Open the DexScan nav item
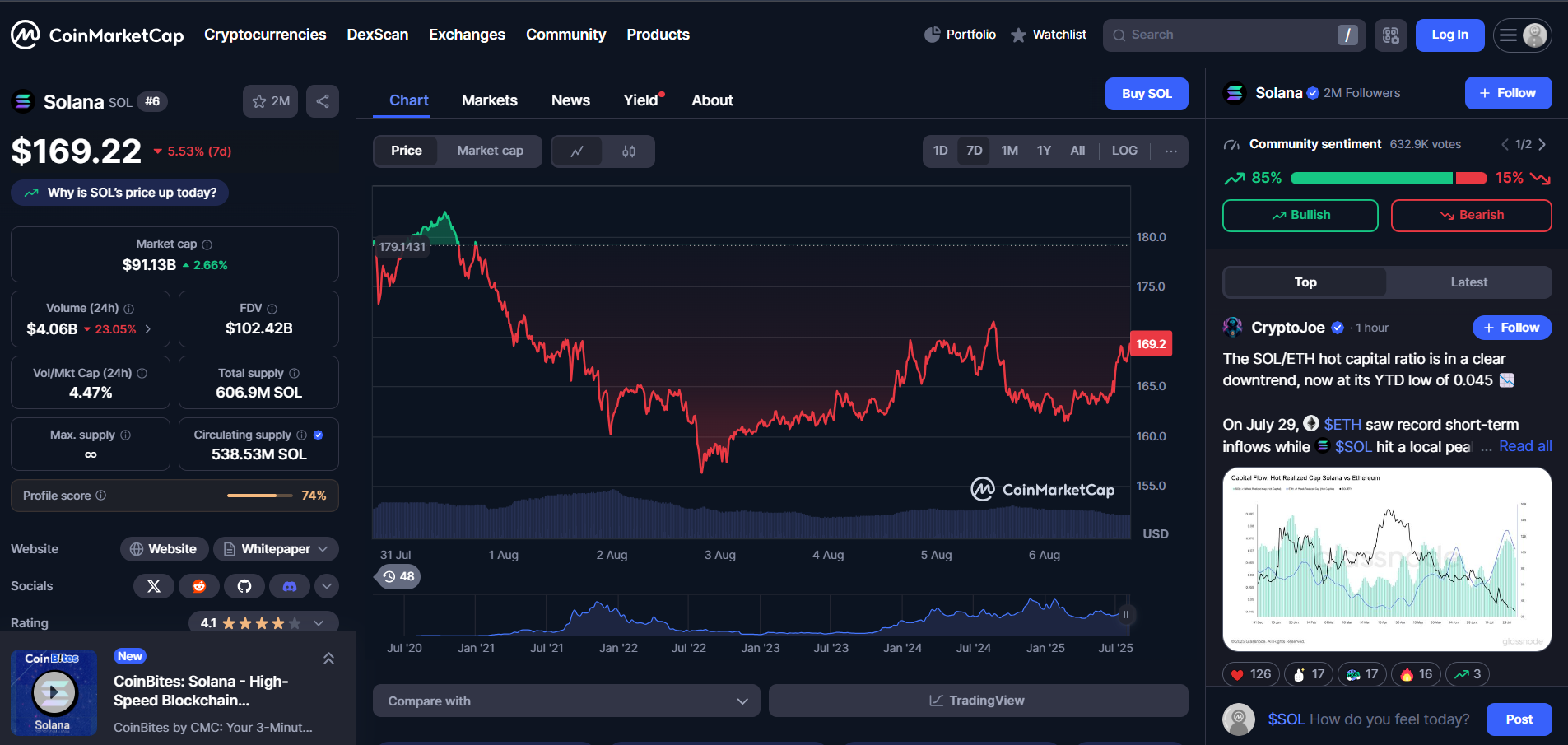Image resolution: width=1568 pixels, height=745 pixels. point(378,35)
